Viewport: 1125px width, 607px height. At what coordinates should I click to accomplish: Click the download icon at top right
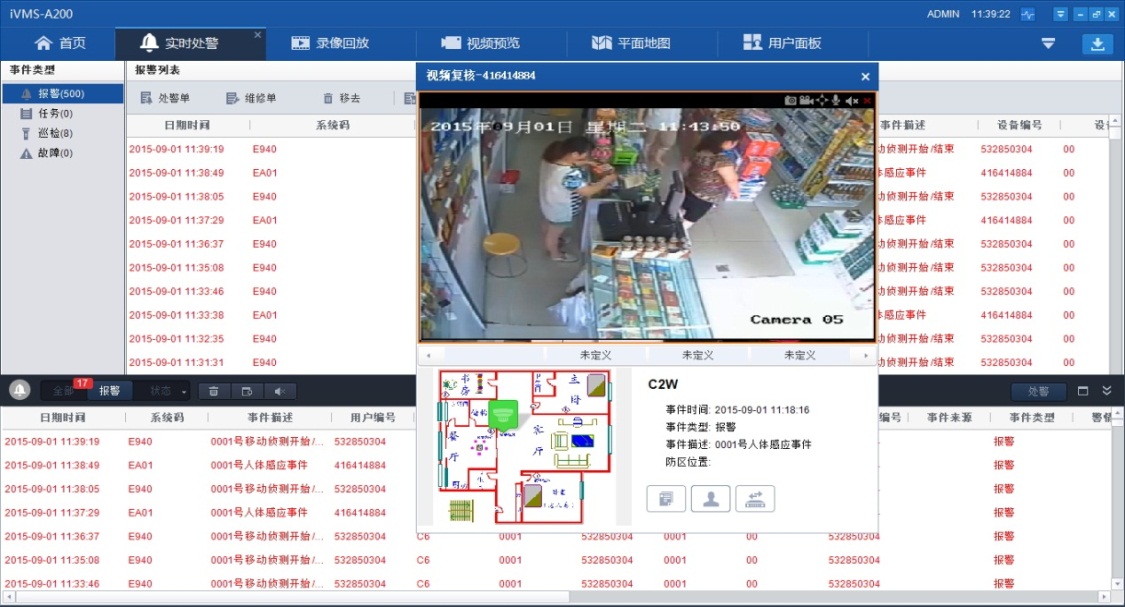1097,44
